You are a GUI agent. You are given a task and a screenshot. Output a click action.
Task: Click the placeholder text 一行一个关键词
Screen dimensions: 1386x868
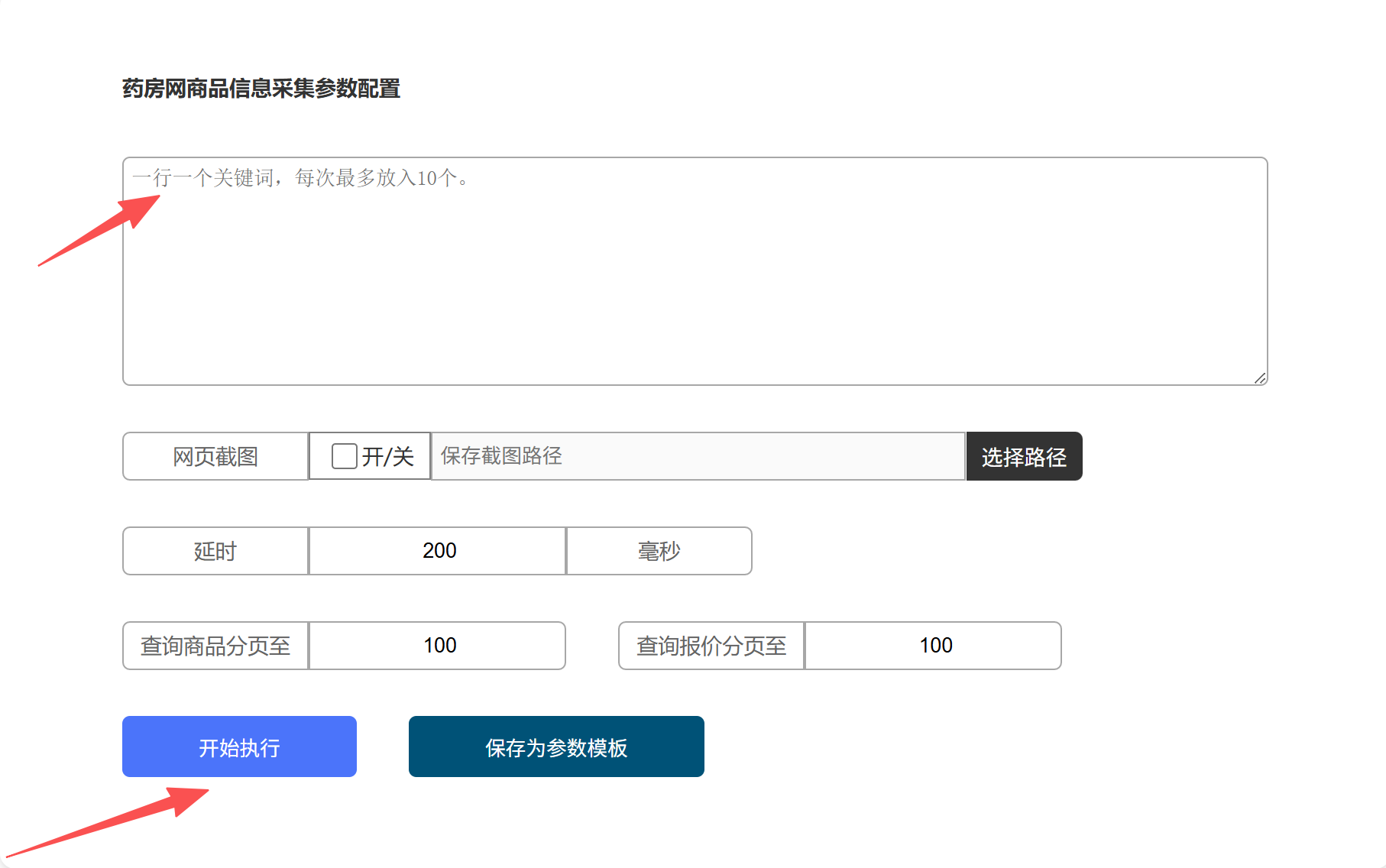203,178
